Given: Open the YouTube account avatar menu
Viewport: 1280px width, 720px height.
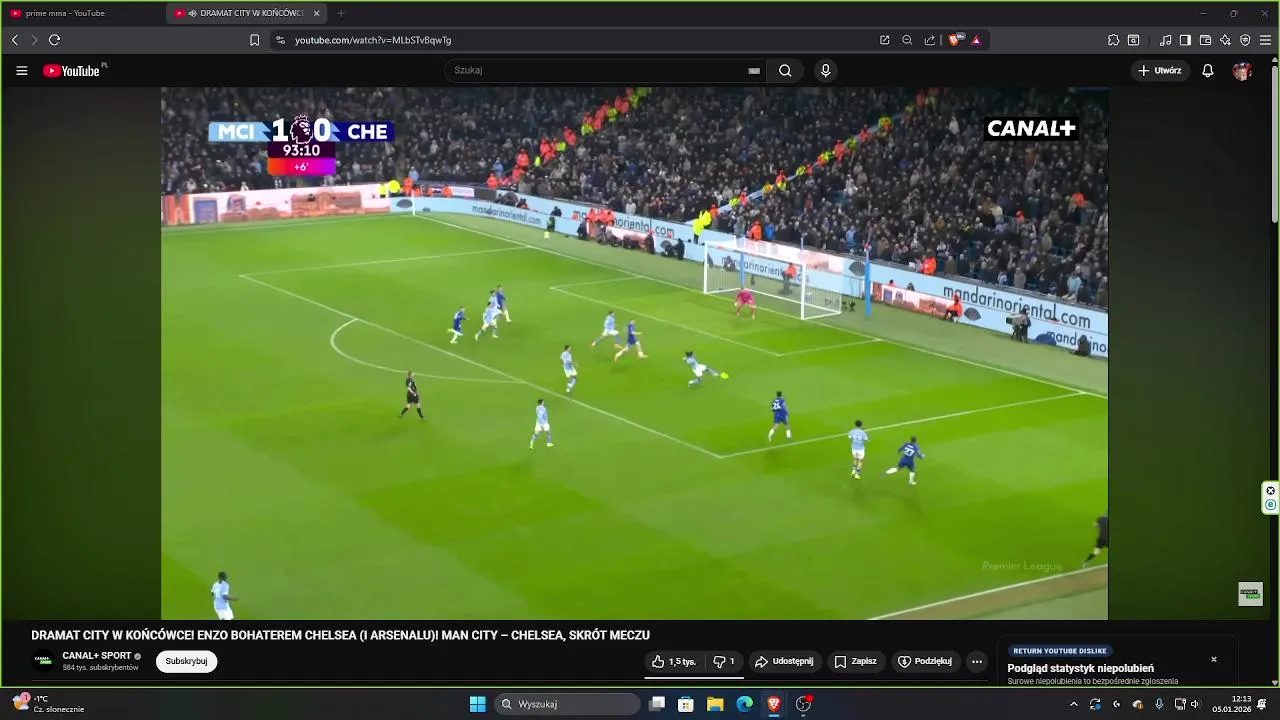Looking at the screenshot, I should pyautogui.click(x=1242, y=71).
